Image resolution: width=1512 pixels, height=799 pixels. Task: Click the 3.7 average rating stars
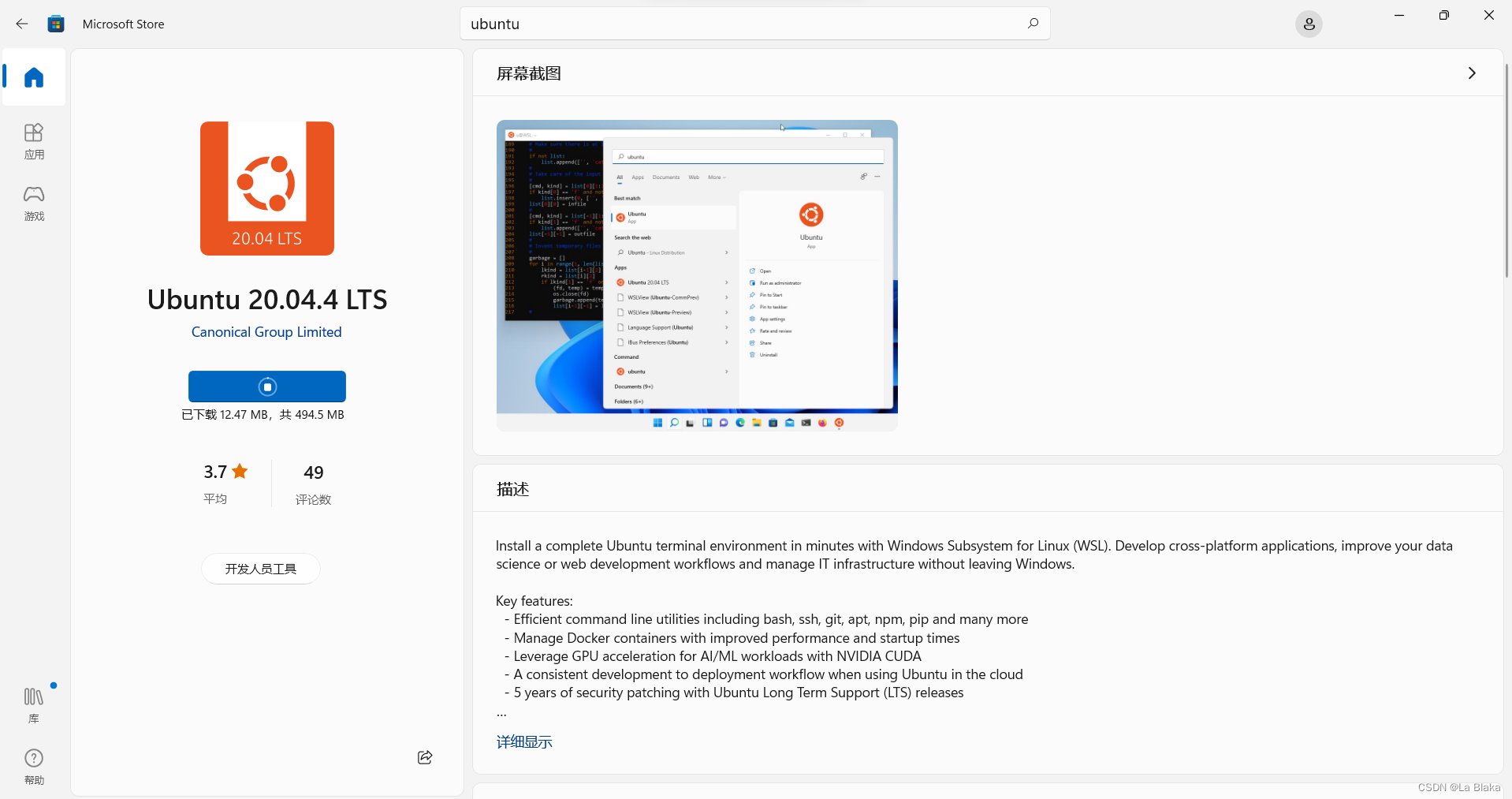point(223,471)
